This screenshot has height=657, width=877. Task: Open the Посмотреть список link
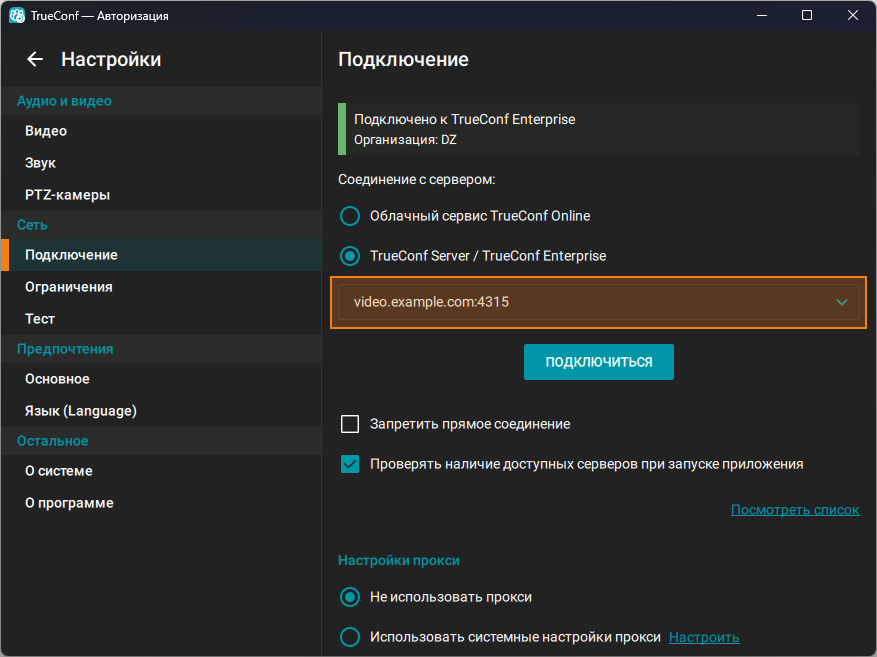[x=795, y=510]
